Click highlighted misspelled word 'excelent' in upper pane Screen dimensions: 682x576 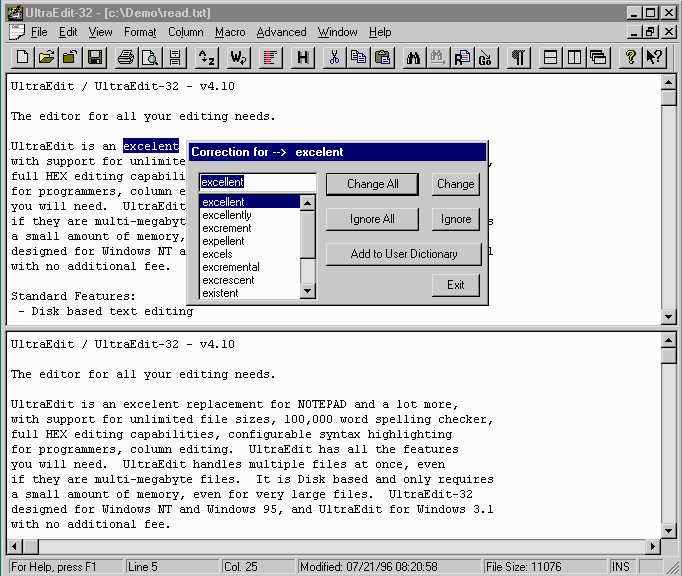(150, 146)
